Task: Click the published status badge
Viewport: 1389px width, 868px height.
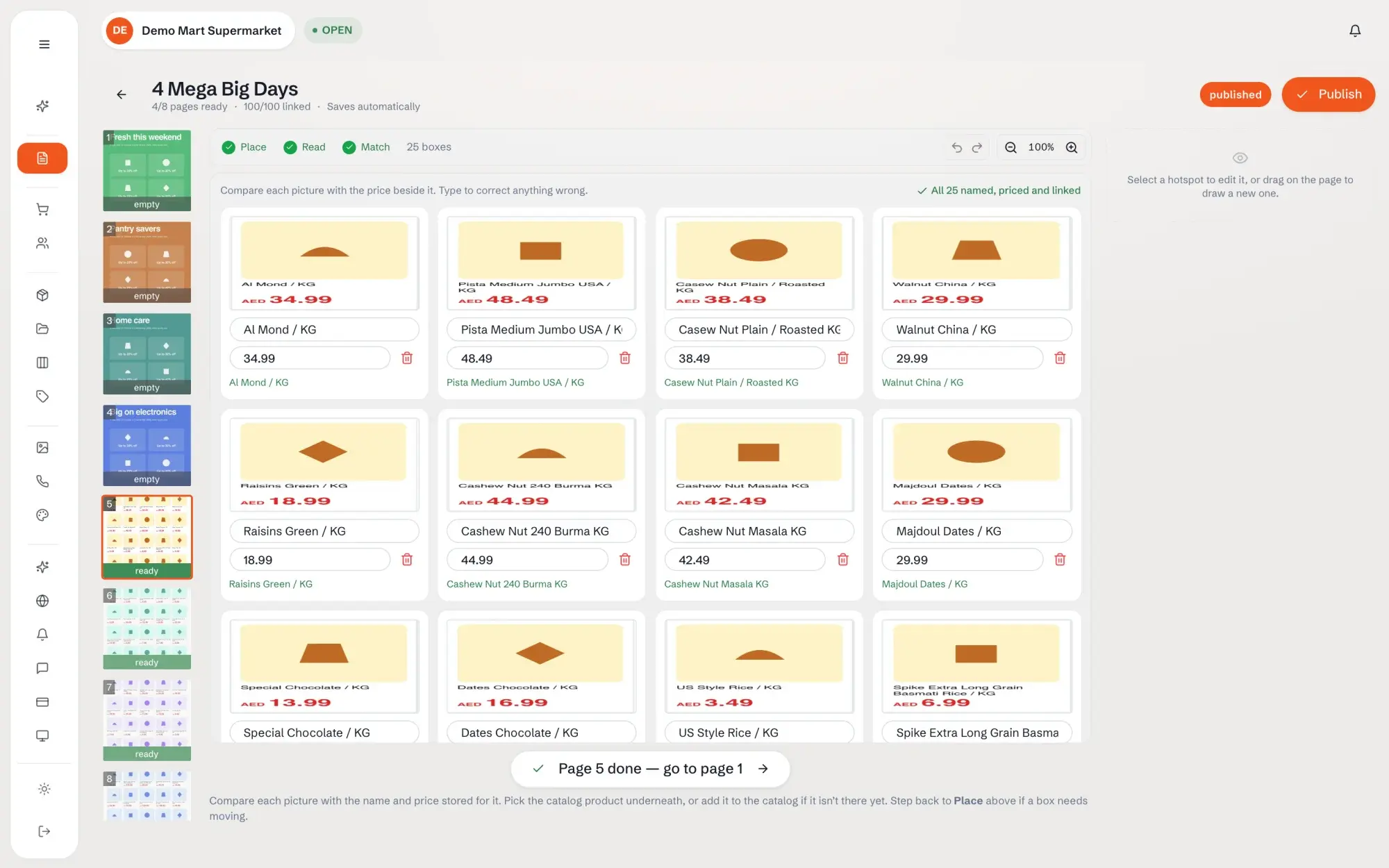Action: pyautogui.click(x=1235, y=94)
